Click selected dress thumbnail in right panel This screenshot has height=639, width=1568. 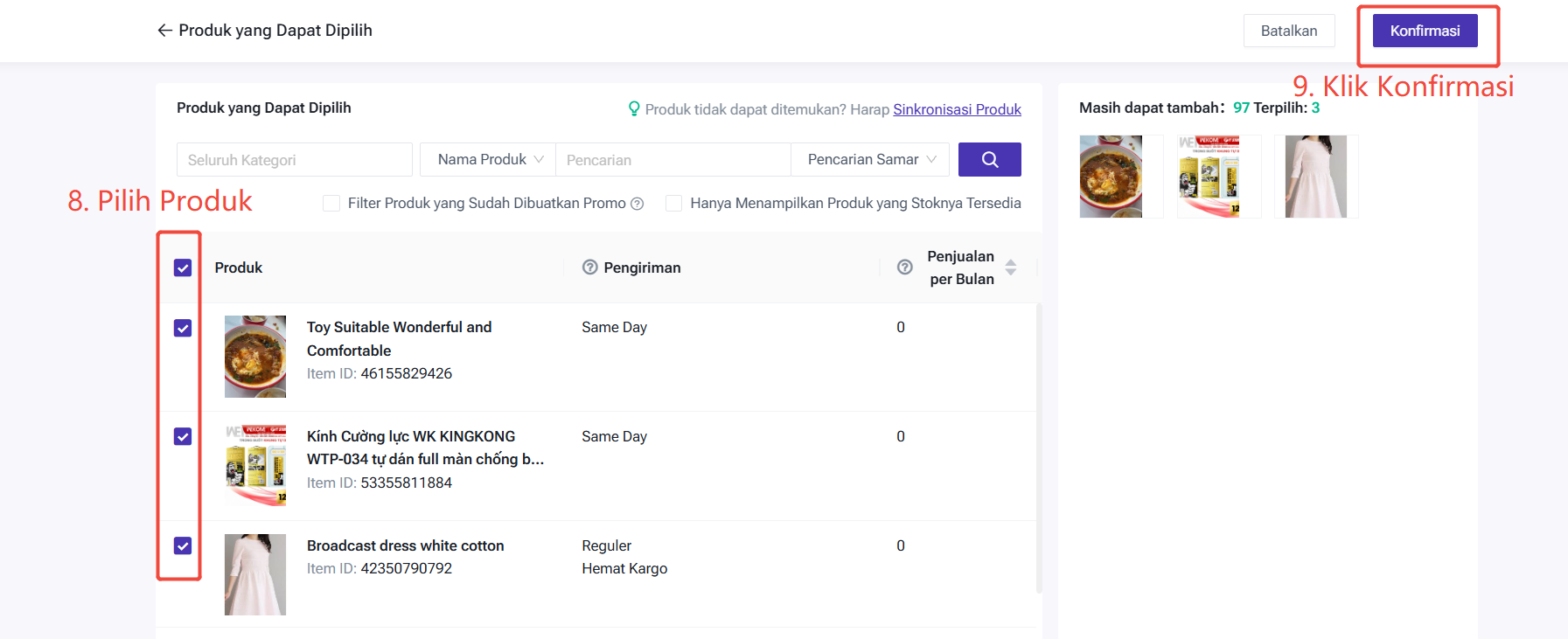(x=1315, y=177)
